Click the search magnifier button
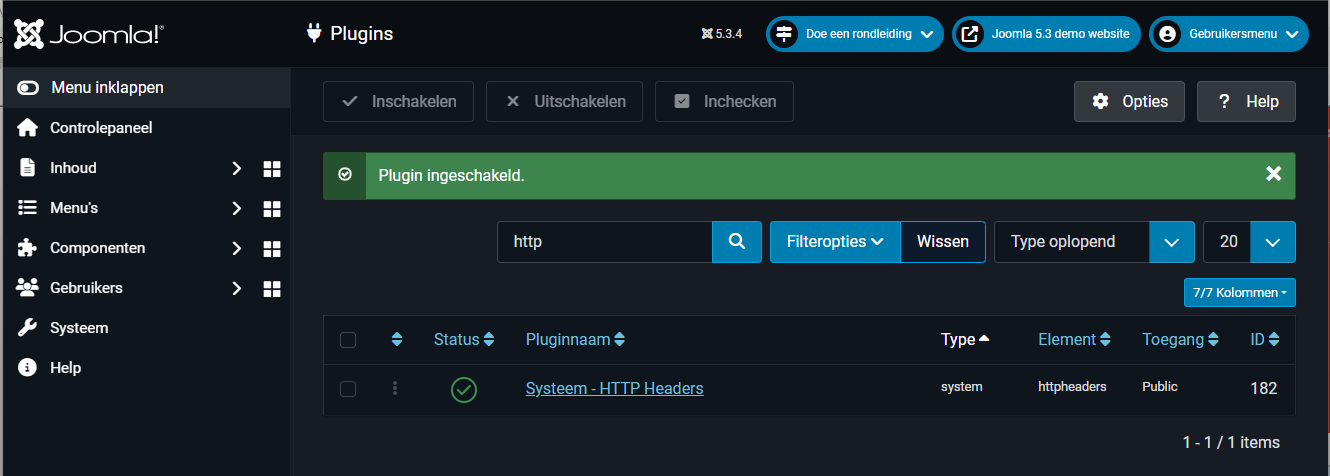1330x476 pixels. click(x=737, y=242)
